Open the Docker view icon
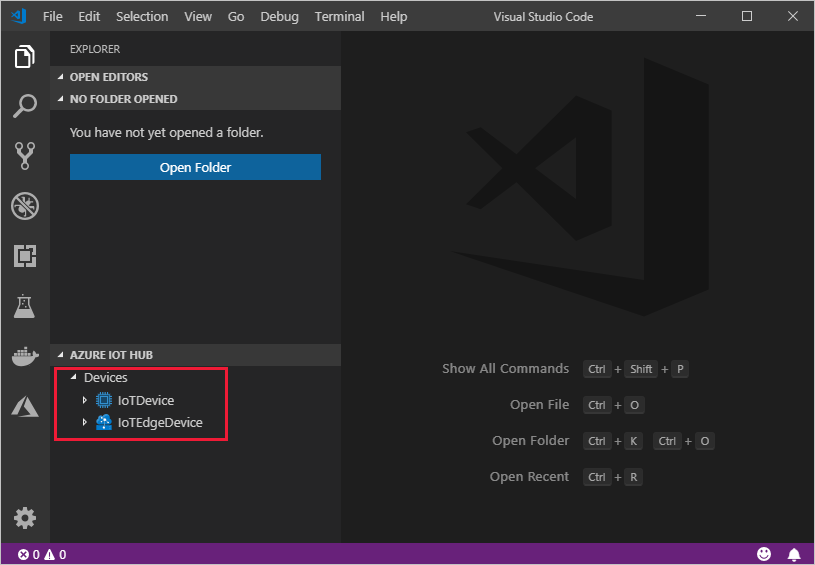This screenshot has height=565, width=815. pyautogui.click(x=24, y=356)
